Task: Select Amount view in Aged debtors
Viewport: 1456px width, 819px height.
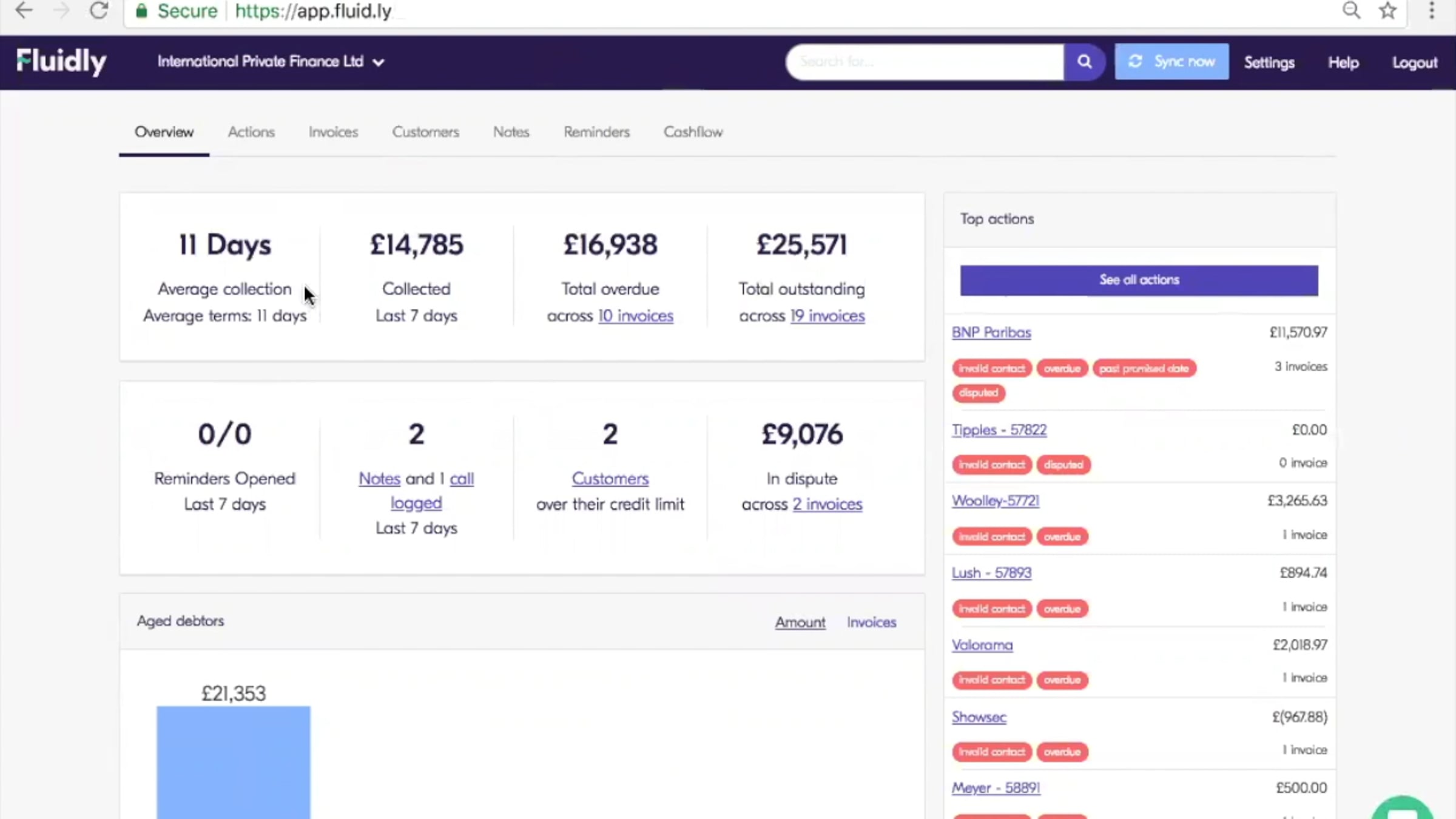Action: (x=800, y=622)
